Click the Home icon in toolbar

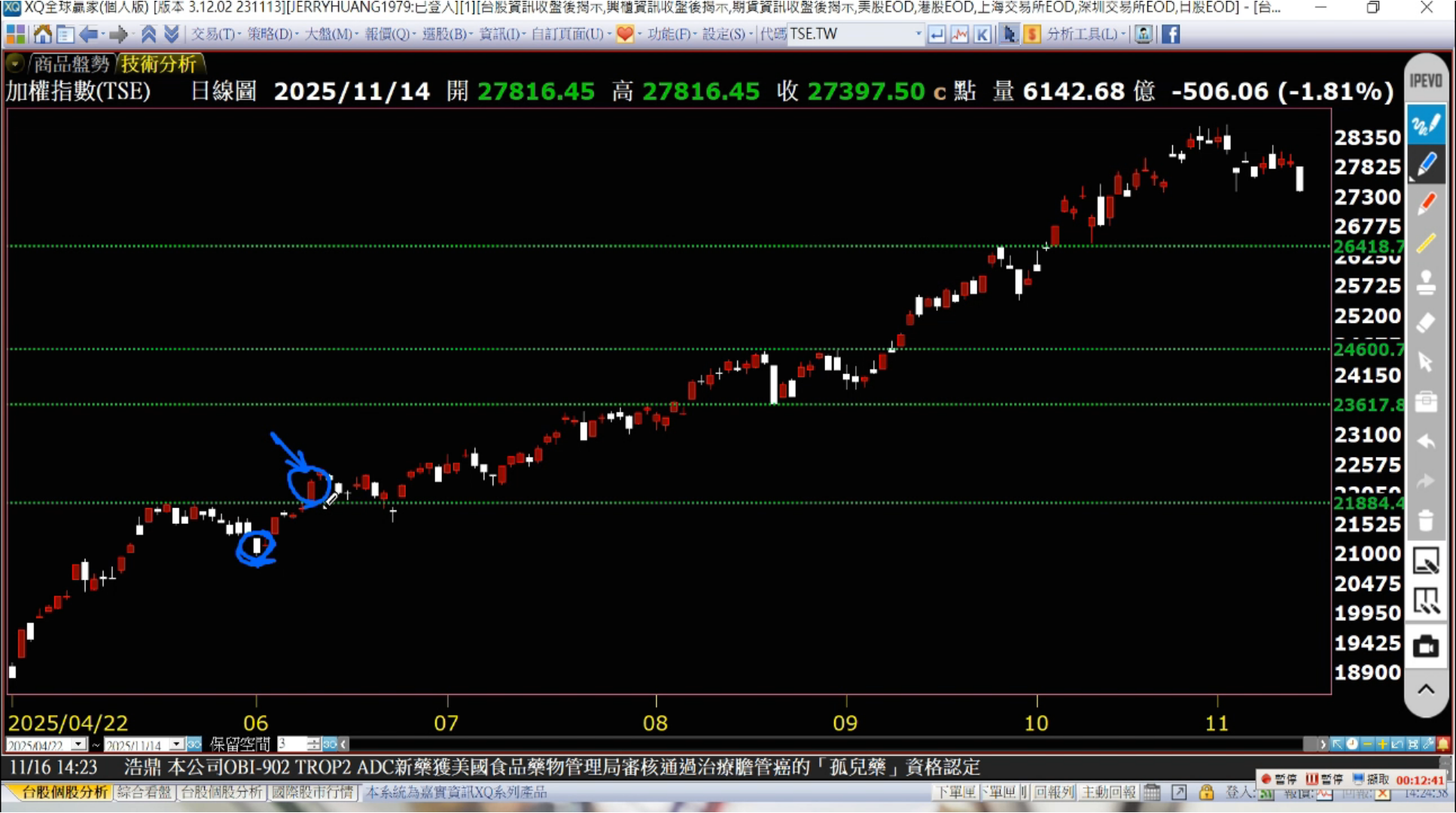pyautogui.click(x=43, y=34)
